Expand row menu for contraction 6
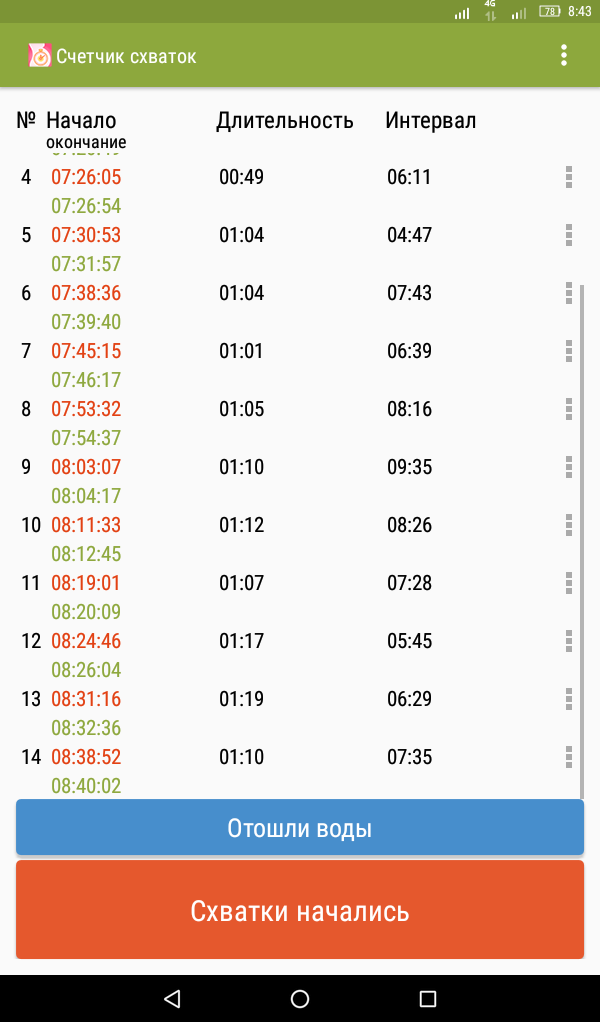This screenshot has height=1022, width=600. click(569, 293)
